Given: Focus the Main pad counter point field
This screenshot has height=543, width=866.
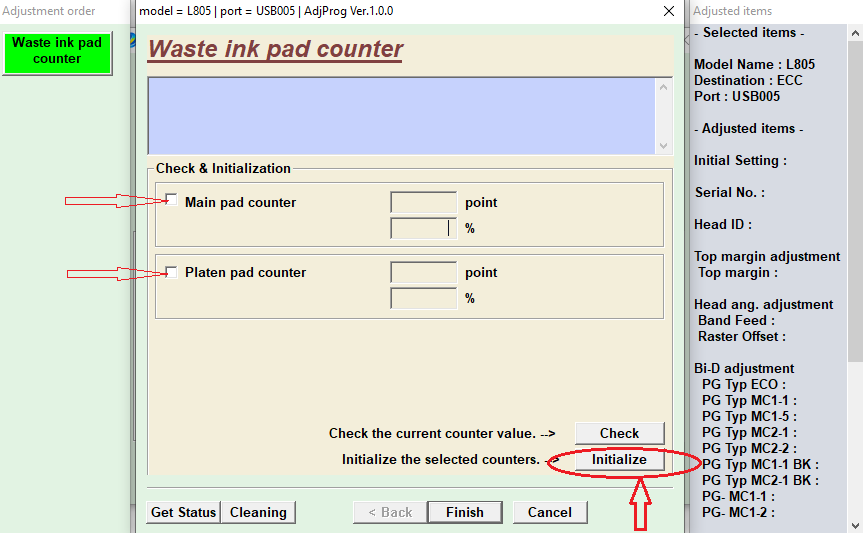Looking at the screenshot, I should point(423,202).
